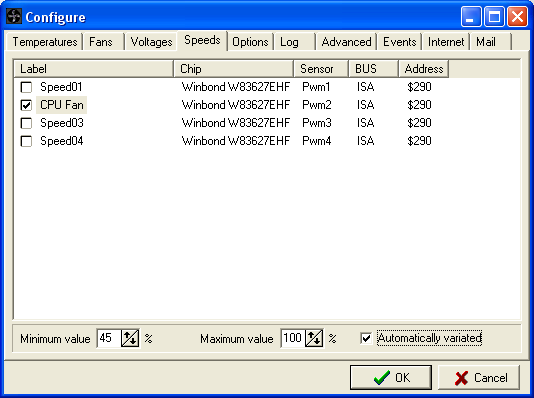This screenshot has width=534, height=398.
Task: Sort by the Label column header
Action: click(x=94, y=69)
